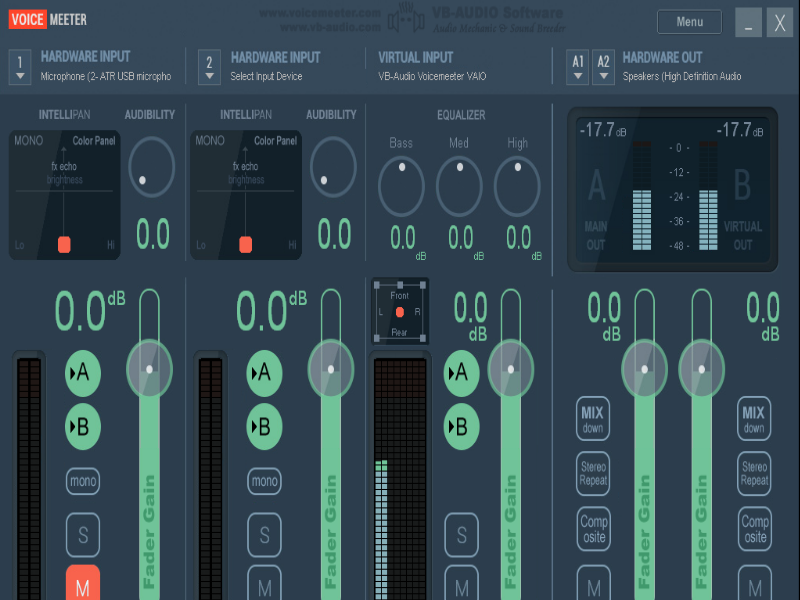Click Select Input Device text
The height and width of the screenshot is (600, 800).
266,77
